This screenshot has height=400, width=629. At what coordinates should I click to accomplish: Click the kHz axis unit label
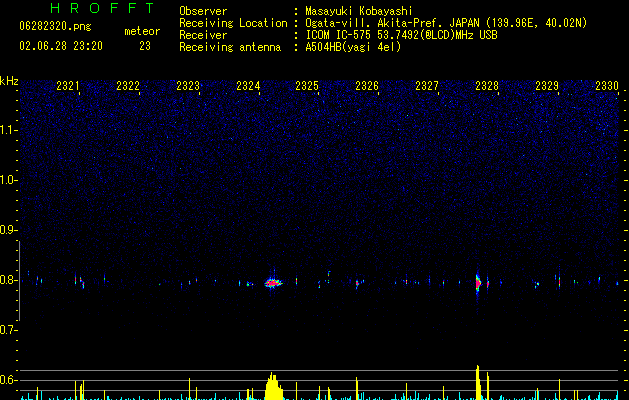click(x=9, y=81)
